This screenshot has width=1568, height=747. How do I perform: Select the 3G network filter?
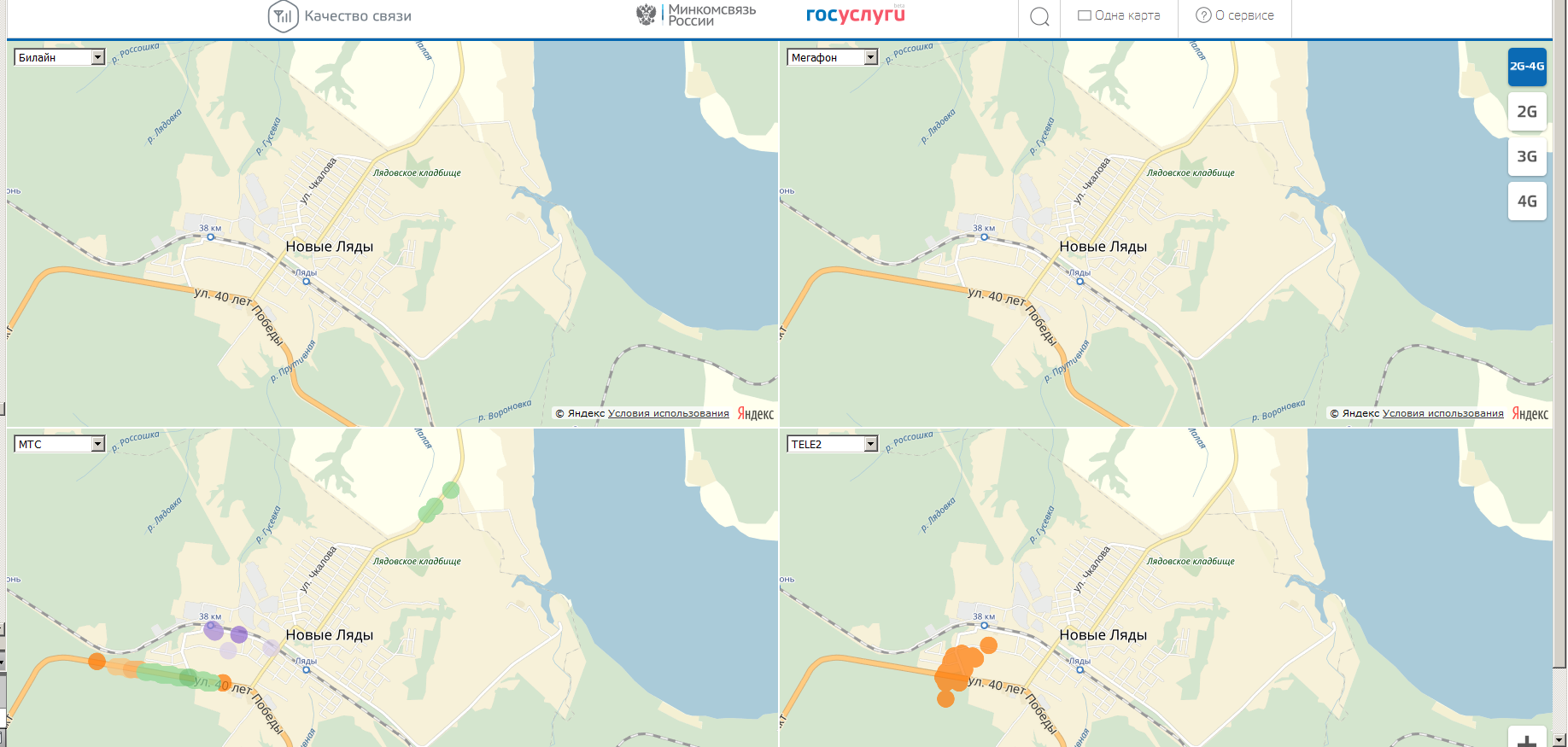pyautogui.click(x=1527, y=156)
